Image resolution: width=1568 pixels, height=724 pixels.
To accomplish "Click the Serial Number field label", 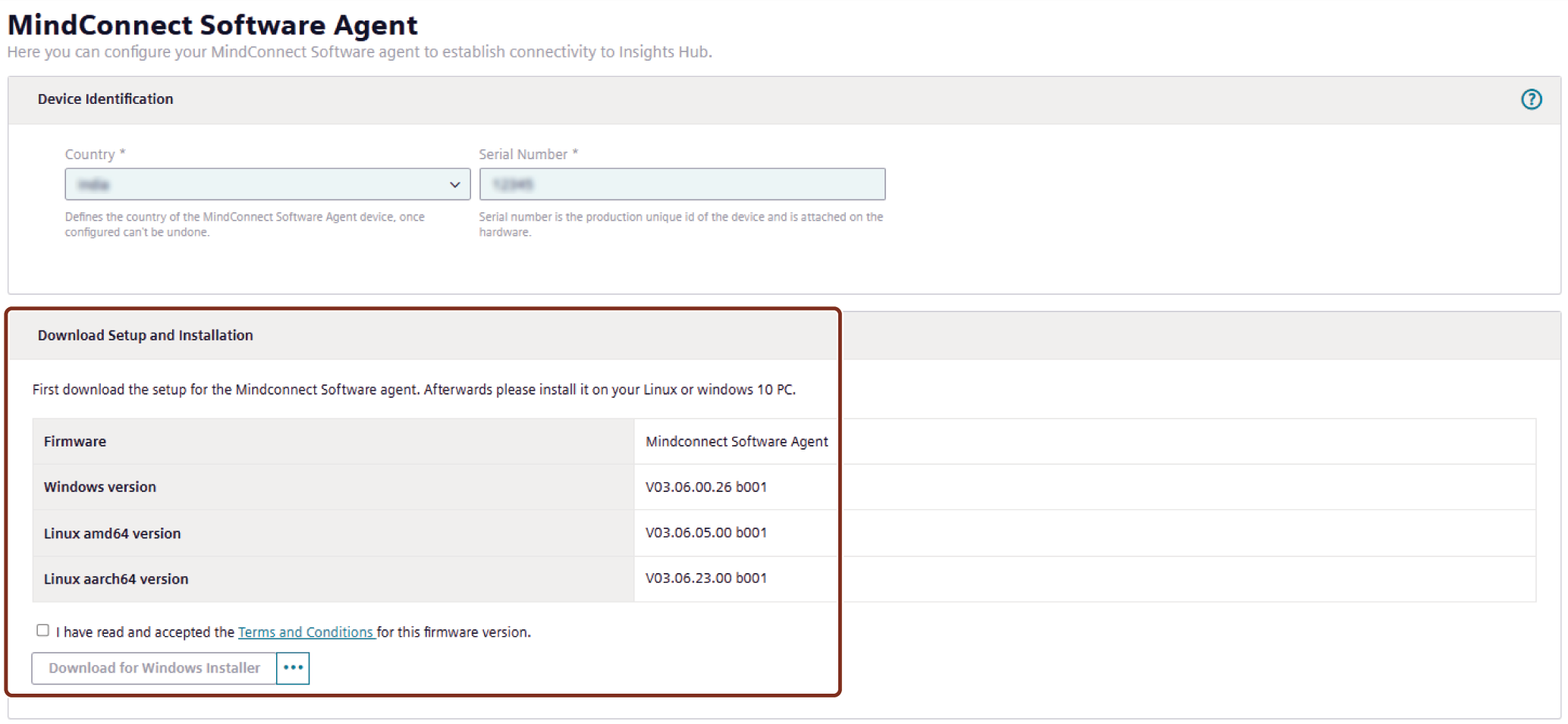I will click(x=528, y=154).
